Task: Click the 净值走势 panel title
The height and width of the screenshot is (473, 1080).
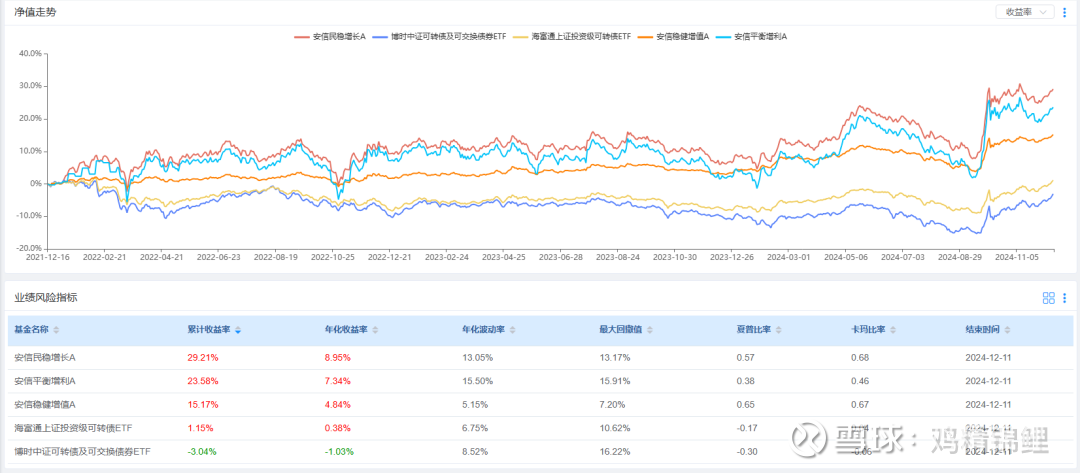Action: [35, 12]
